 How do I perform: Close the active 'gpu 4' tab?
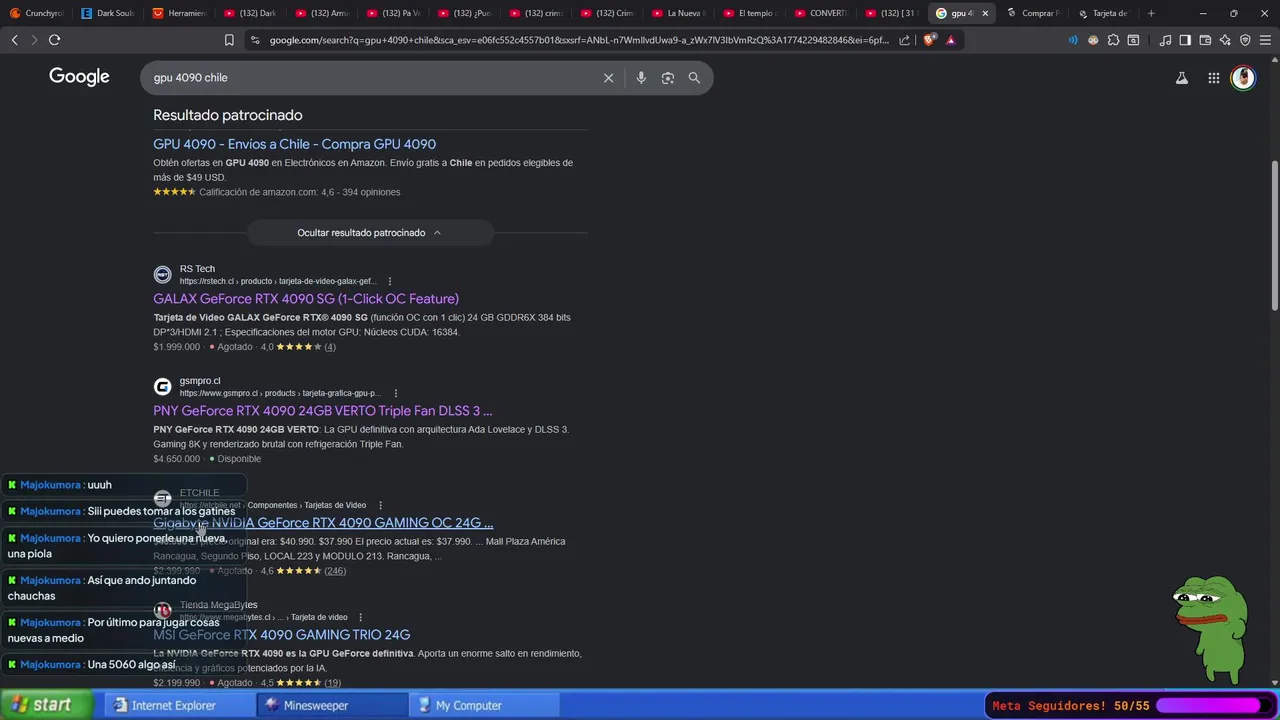click(985, 13)
